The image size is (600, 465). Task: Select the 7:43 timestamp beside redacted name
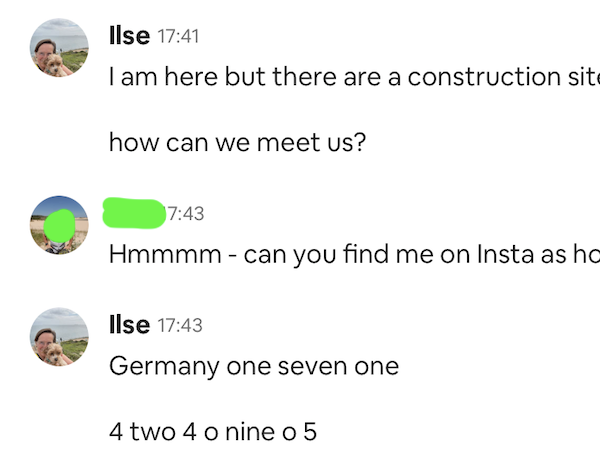point(185,214)
